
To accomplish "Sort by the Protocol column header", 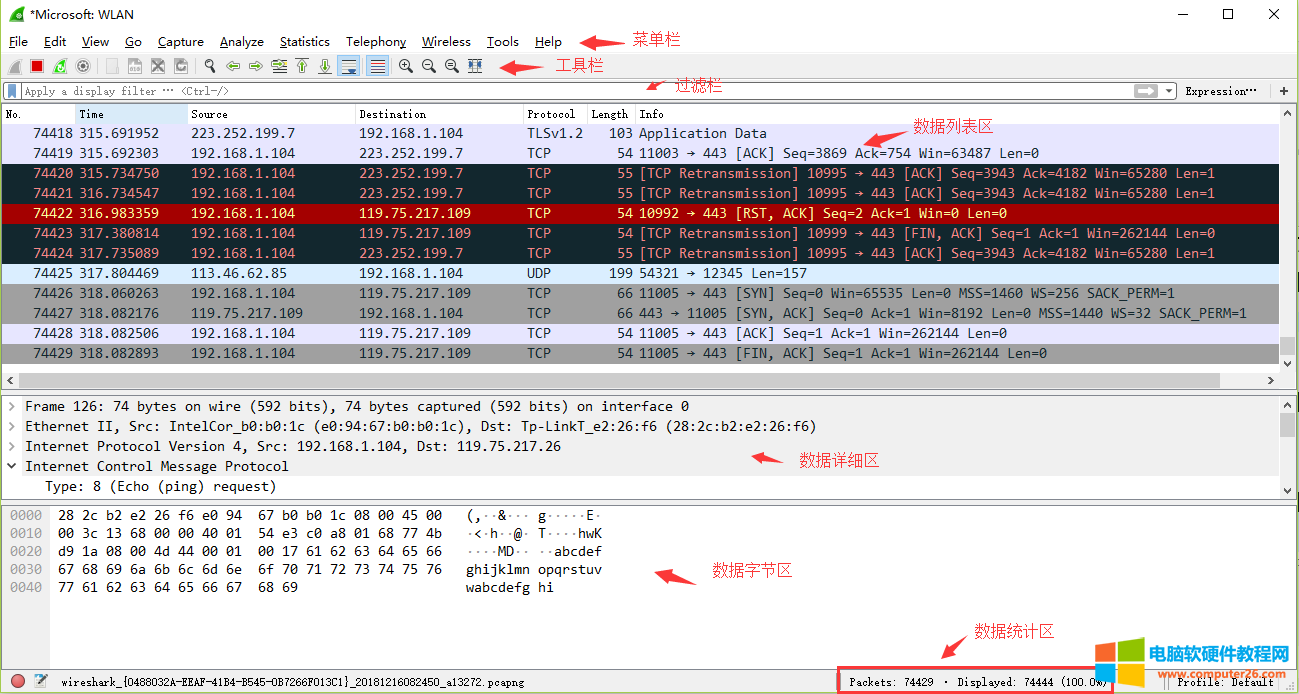I will click(555, 114).
